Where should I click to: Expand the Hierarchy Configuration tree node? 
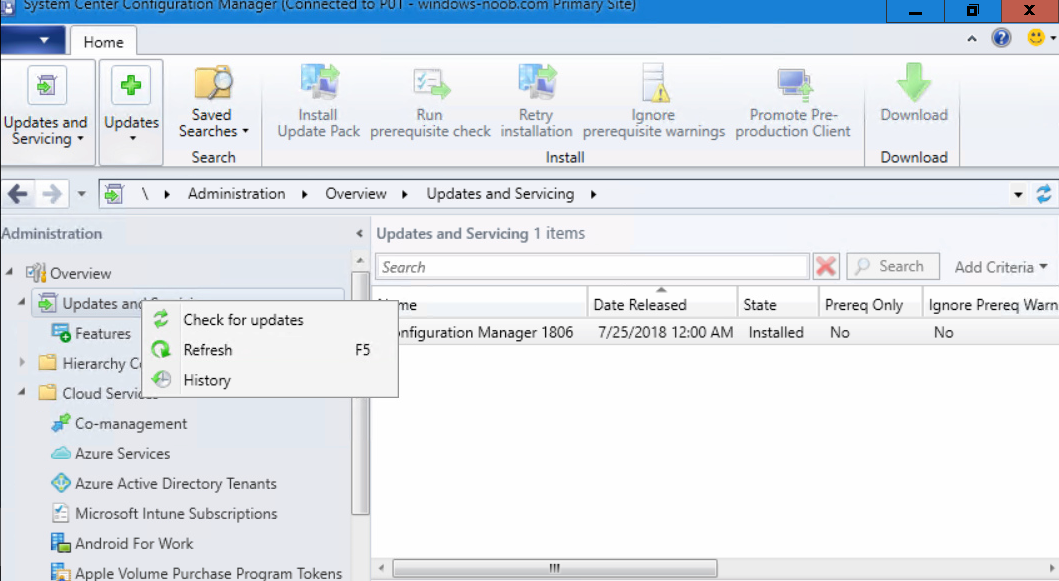click(22, 363)
